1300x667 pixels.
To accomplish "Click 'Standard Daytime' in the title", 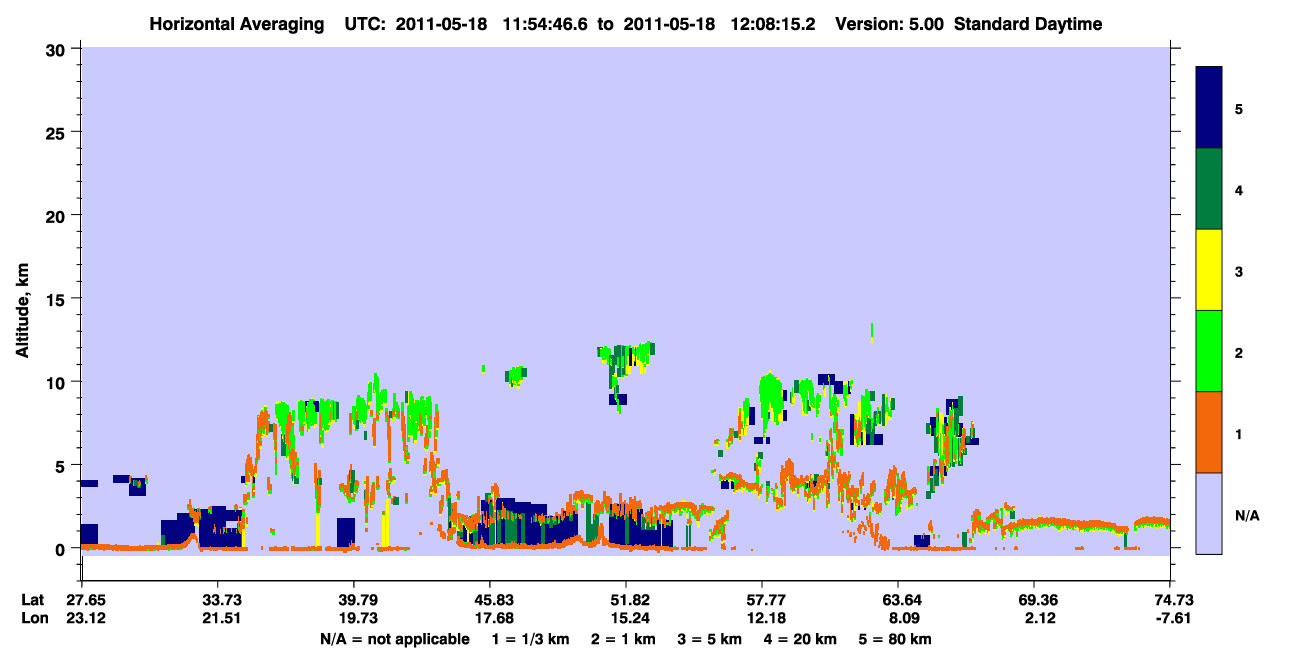I will (x=1028, y=24).
